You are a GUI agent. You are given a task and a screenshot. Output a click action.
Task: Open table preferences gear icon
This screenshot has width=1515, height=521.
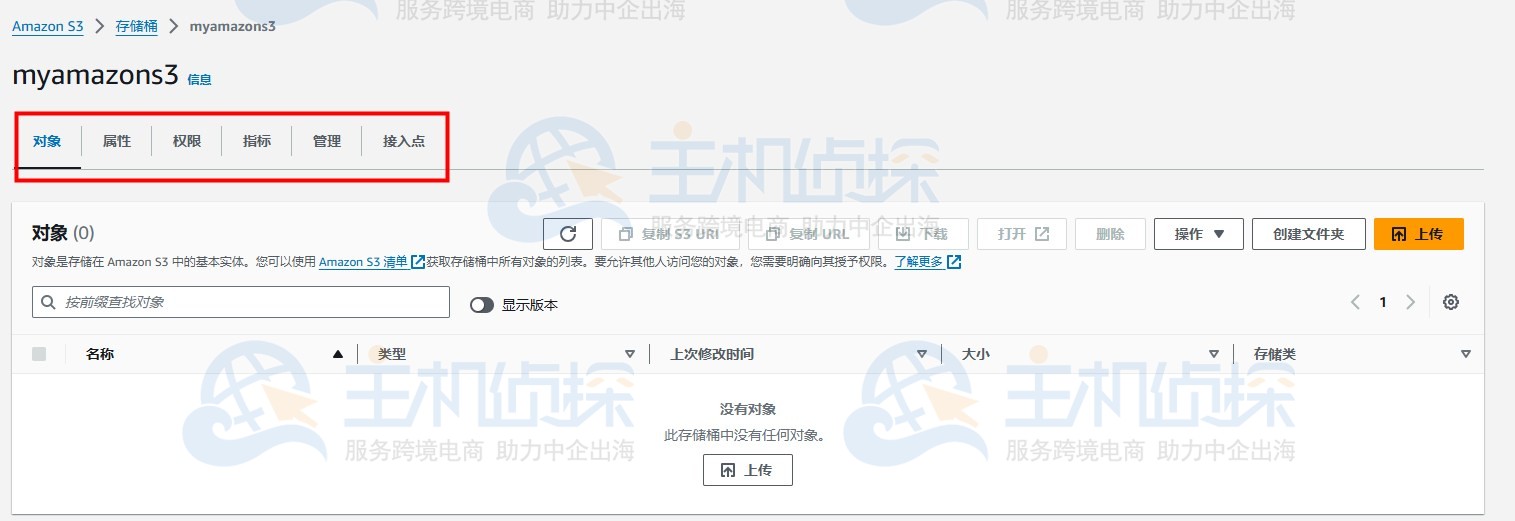click(1451, 302)
